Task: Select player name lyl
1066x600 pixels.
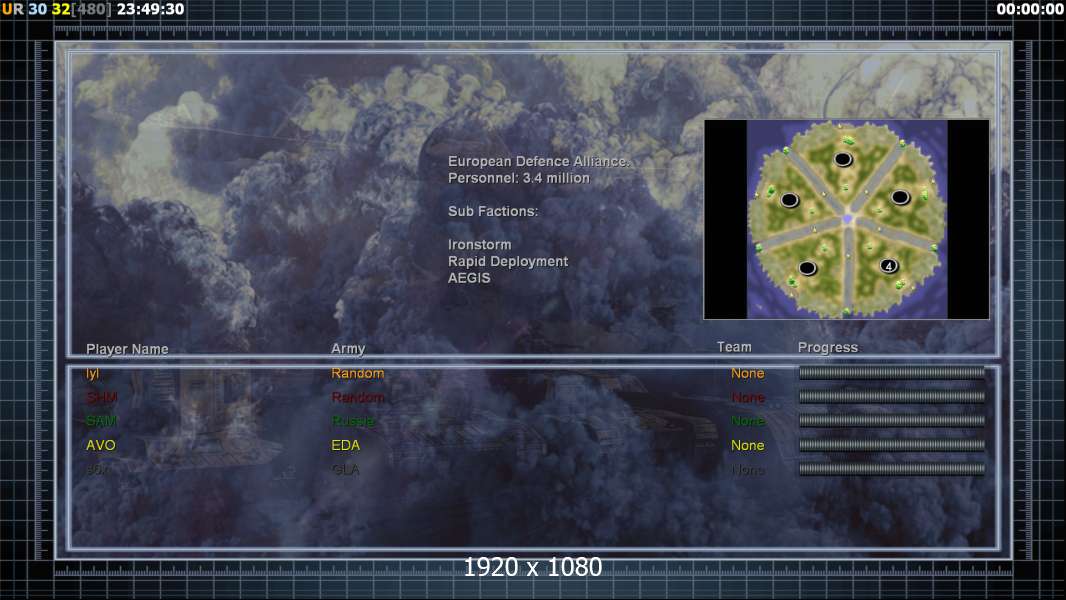Action: coord(92,374)
